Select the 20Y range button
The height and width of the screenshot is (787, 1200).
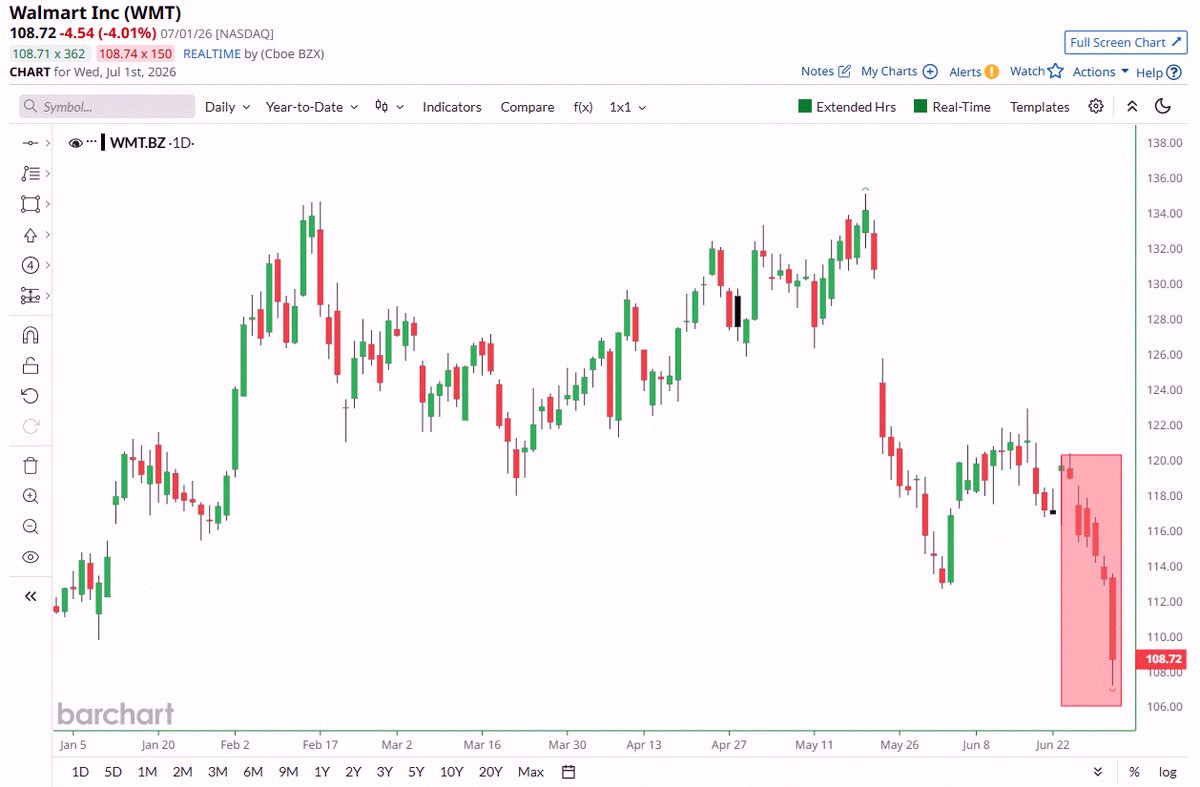(x=490, y=772)
